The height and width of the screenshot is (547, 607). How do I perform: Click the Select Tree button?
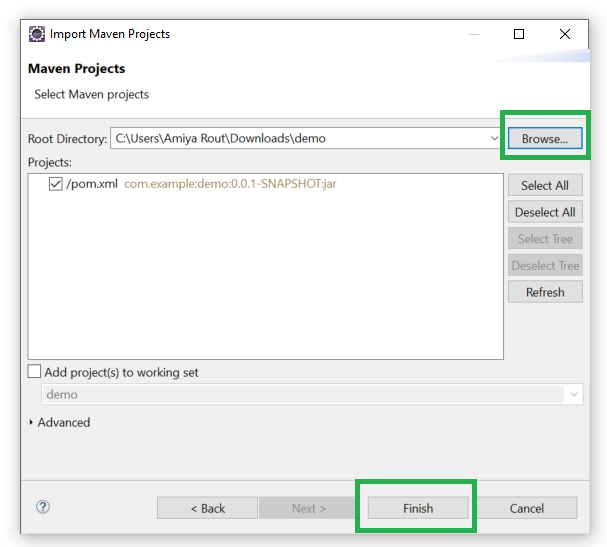pos(545,239)
